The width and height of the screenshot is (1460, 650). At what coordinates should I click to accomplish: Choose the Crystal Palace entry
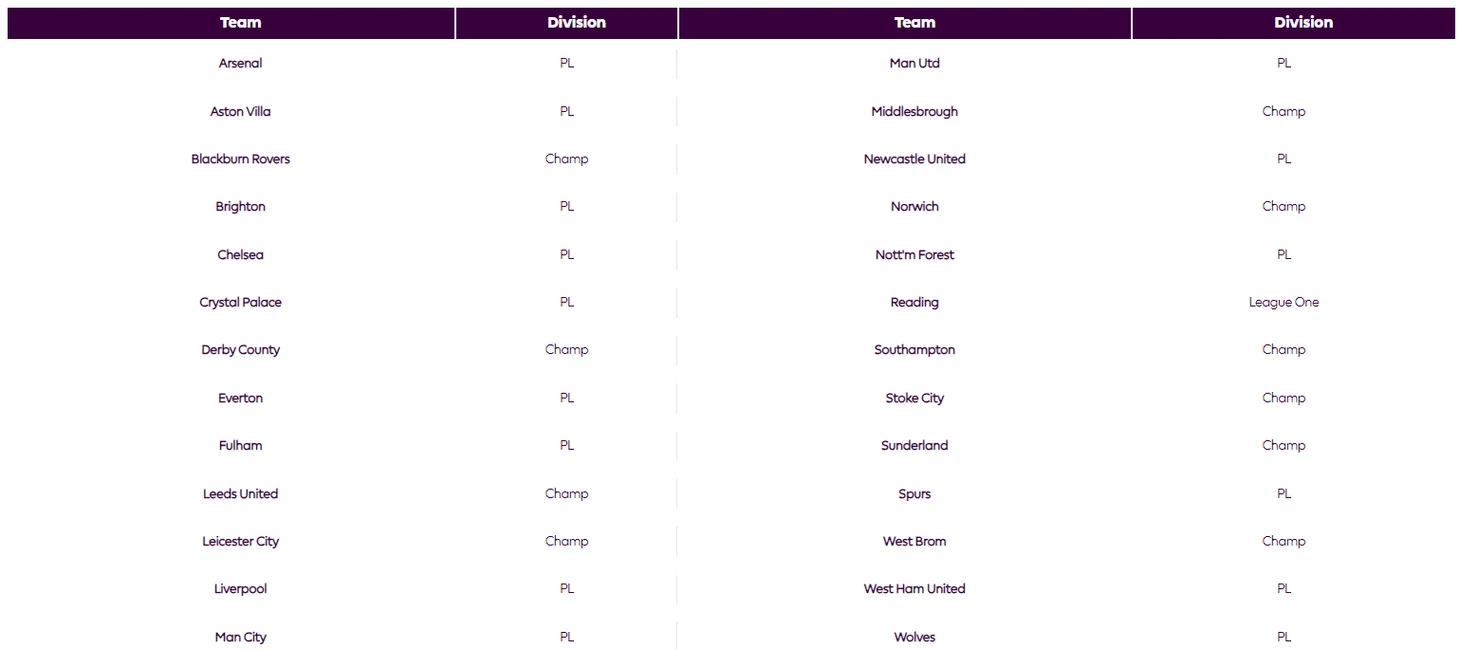(x=241, y=302)
